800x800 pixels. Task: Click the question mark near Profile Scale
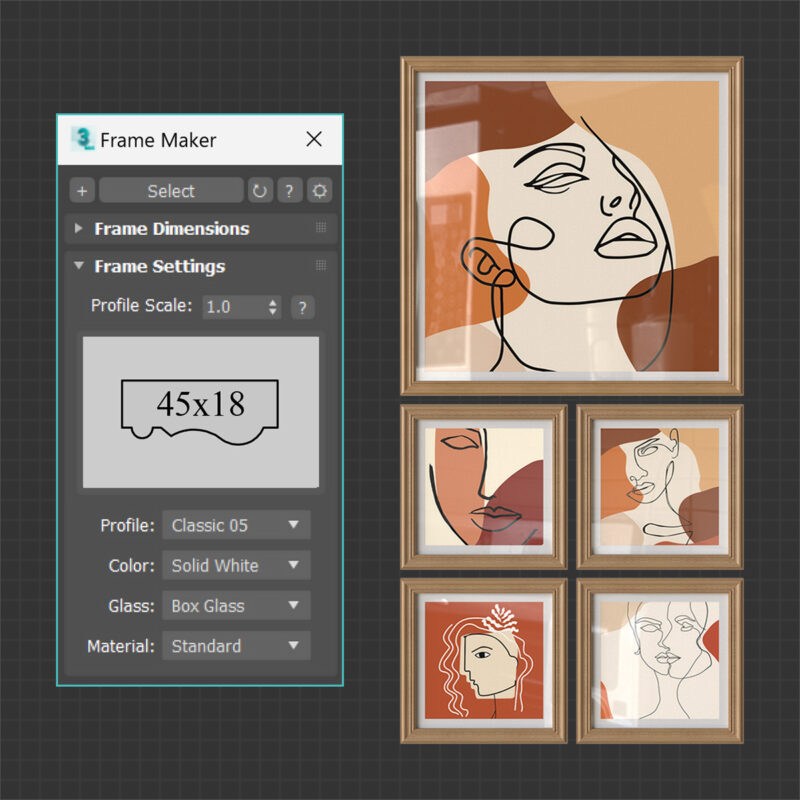coord(302,307)
